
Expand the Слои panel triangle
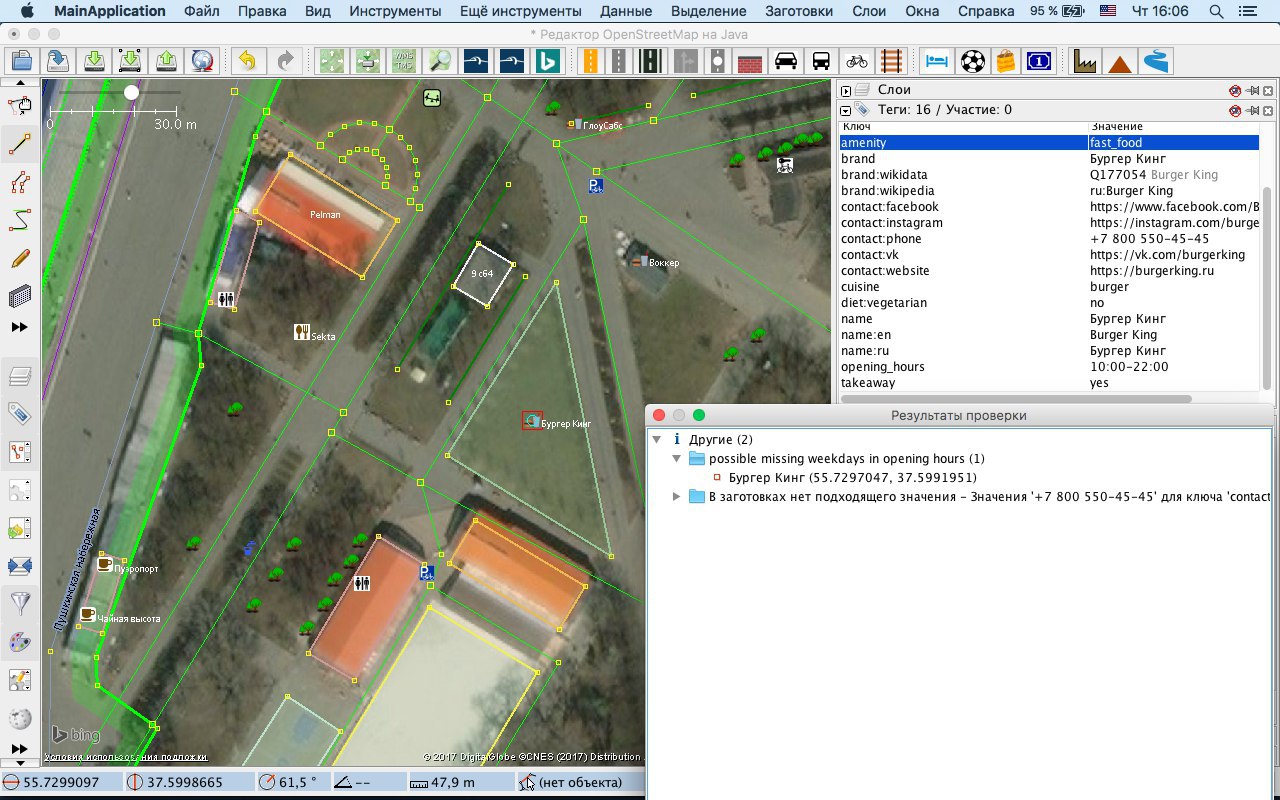(x=845, y=90)
